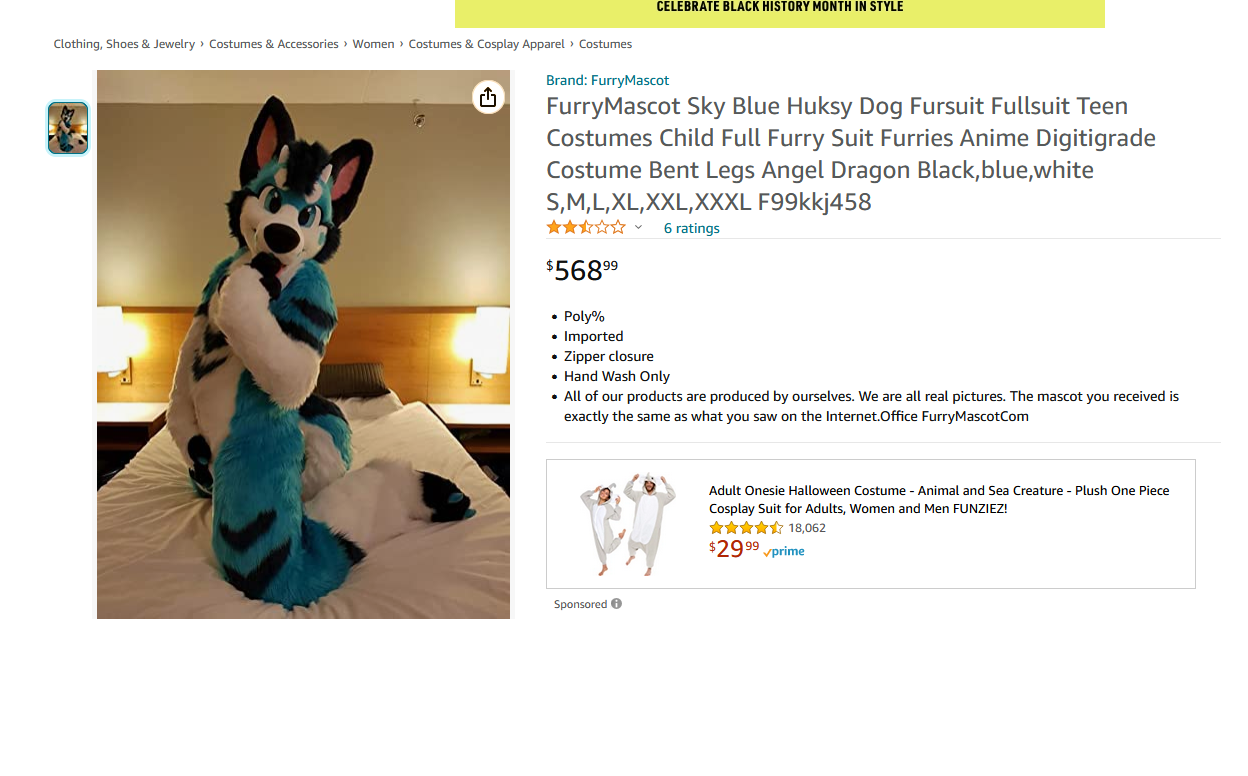
Task: Select the Women breadcrumb
Action: [x=373, y=44]
